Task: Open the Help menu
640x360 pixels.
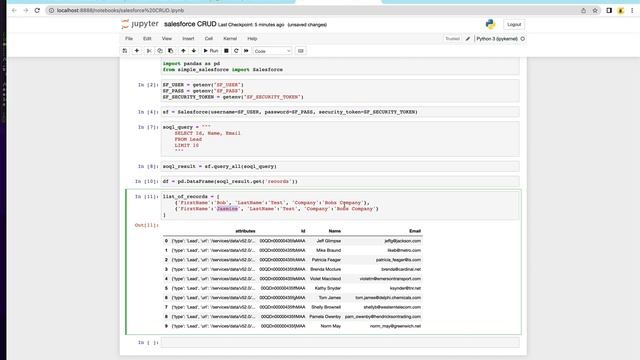Action: click(x=252, y=38)
